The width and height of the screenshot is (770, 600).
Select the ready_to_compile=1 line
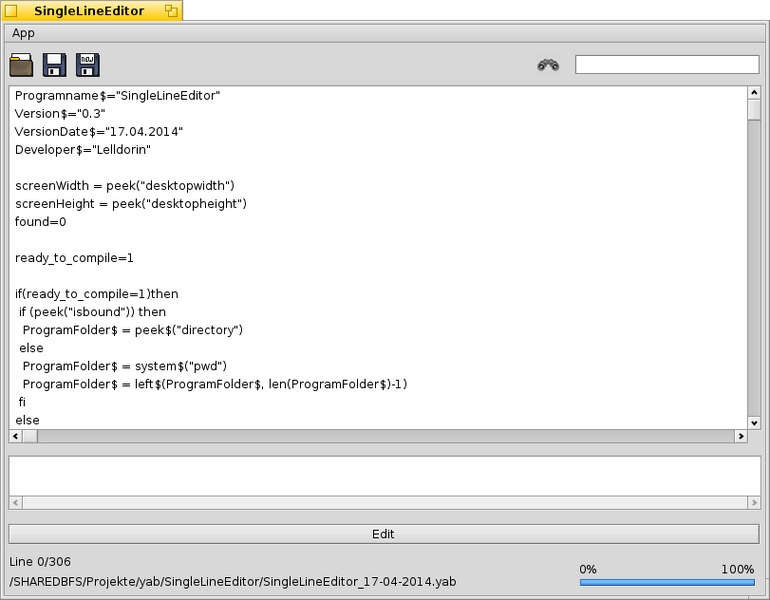coord(74,258)
